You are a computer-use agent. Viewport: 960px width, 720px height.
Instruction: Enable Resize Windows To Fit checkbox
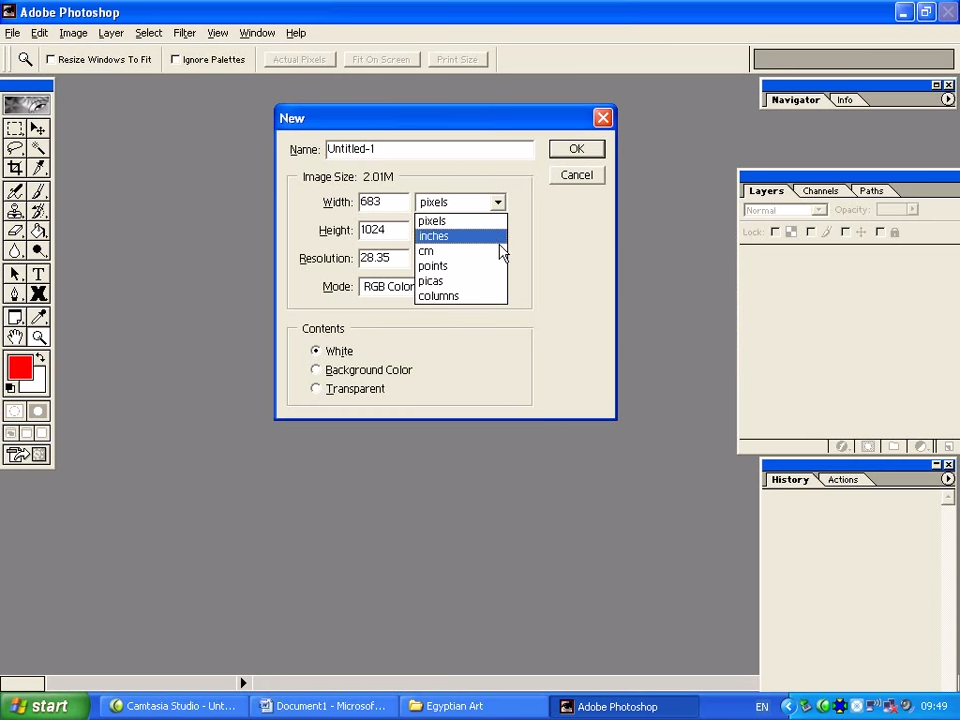click(51, 59)
